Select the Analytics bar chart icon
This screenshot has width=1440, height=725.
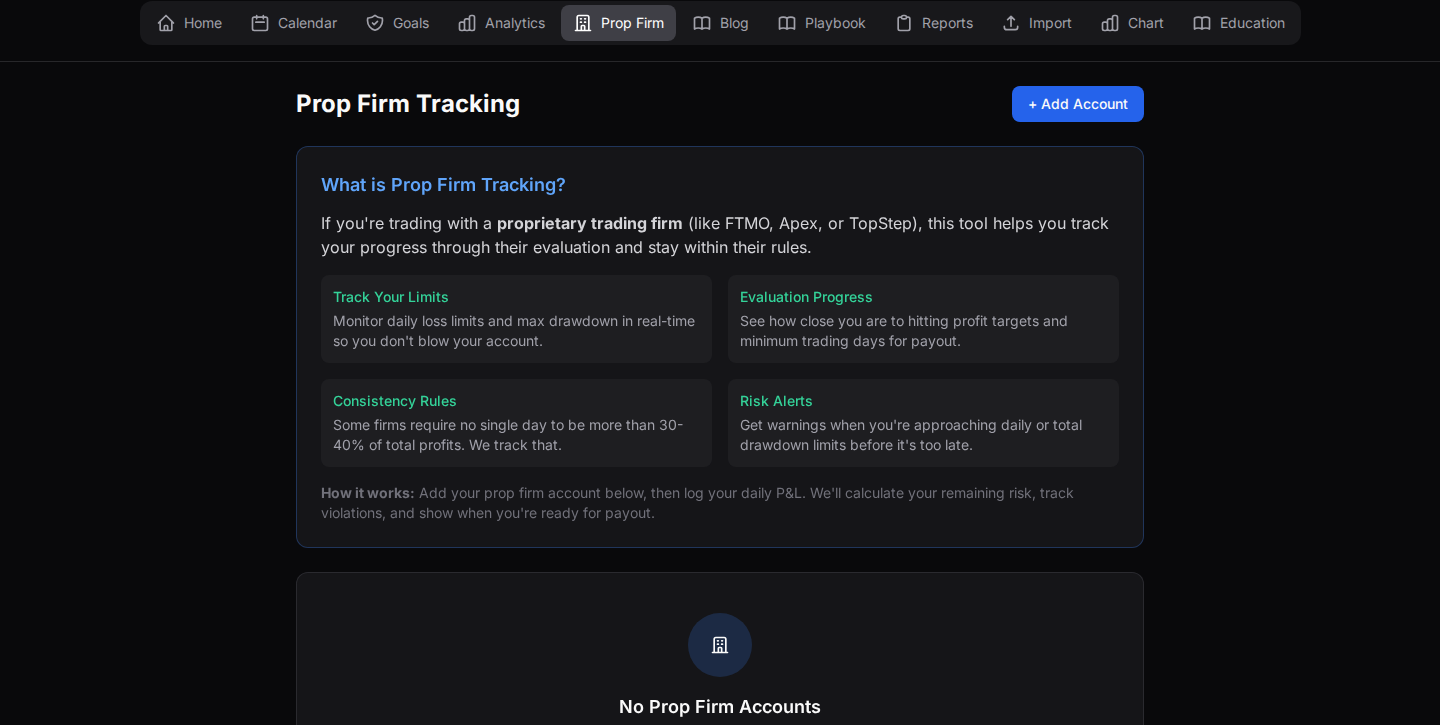(x=467, y=22)
